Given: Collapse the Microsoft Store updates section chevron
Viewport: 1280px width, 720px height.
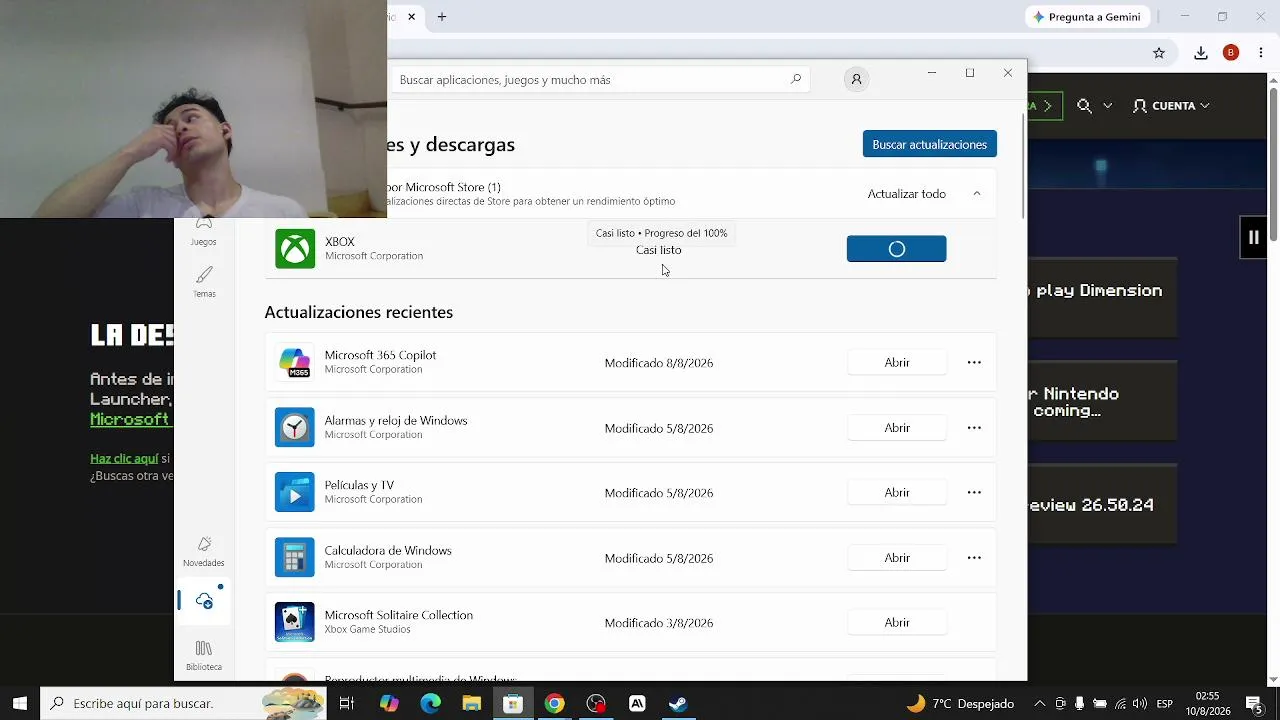Looking at the screenshot, I should tap(977, 194).
